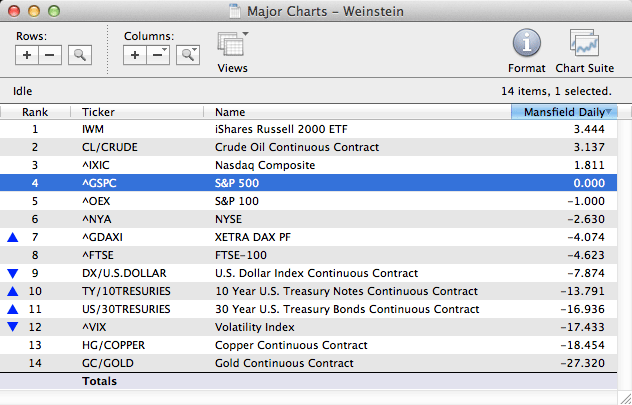Click blue down arrow beside rank 9

pos(12,273)
